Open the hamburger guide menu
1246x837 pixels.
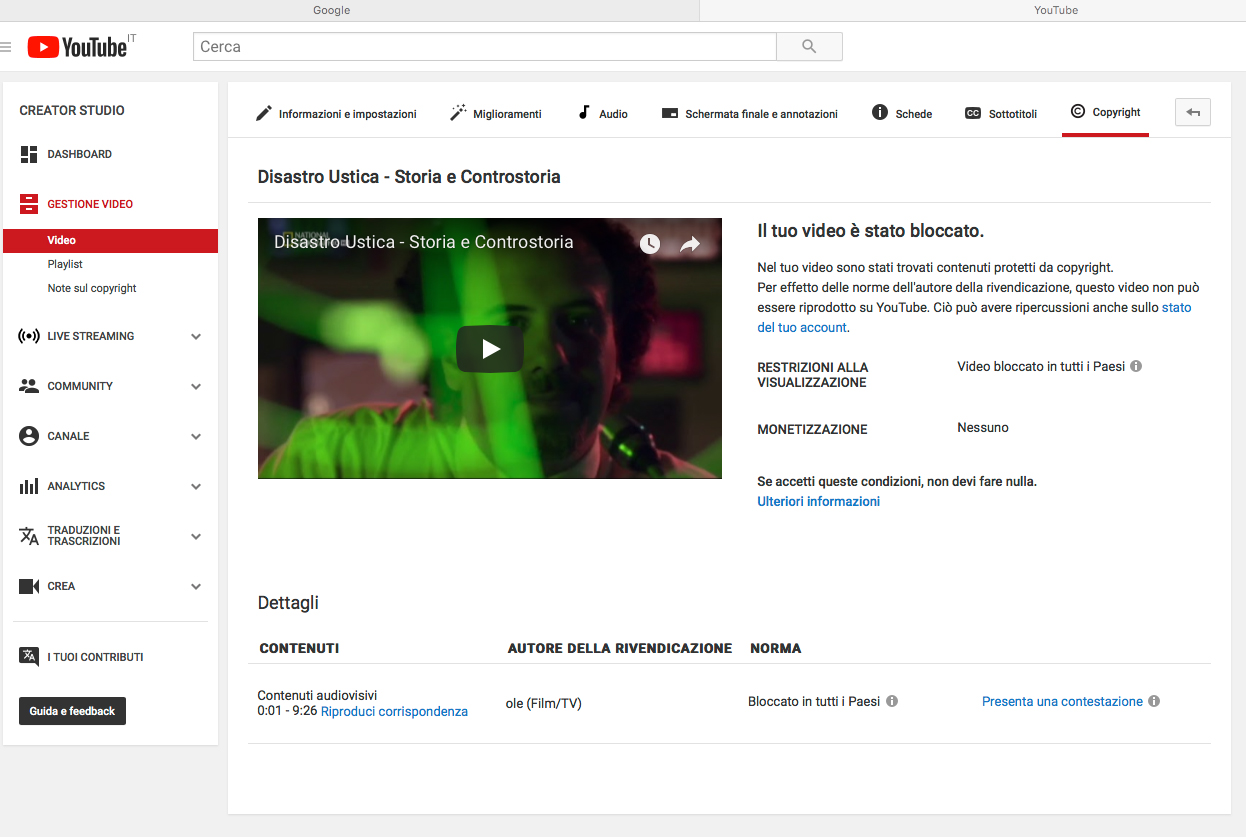pyautogui.click(x=6, y=47)
